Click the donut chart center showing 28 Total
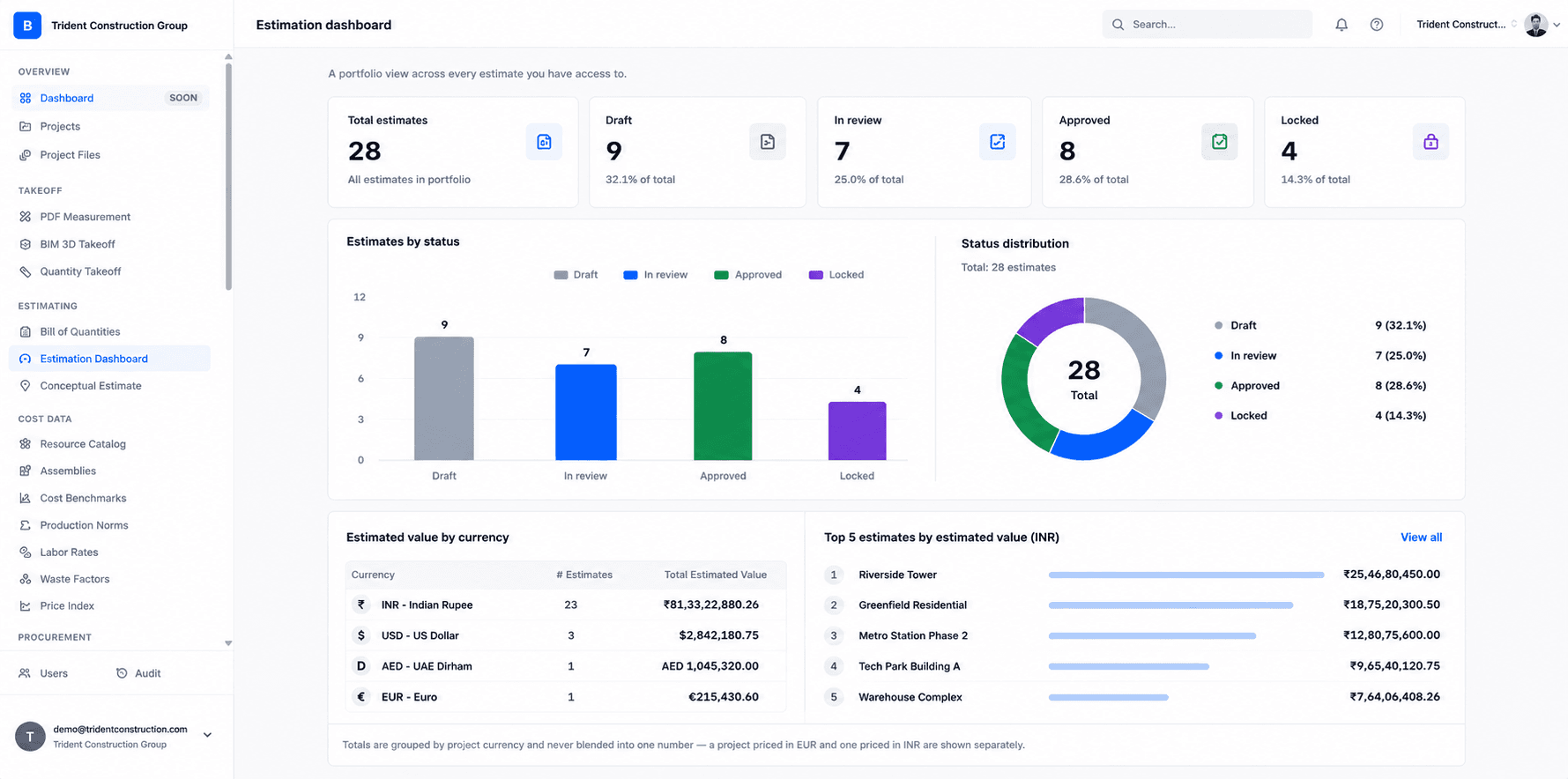 point(1084,379)
